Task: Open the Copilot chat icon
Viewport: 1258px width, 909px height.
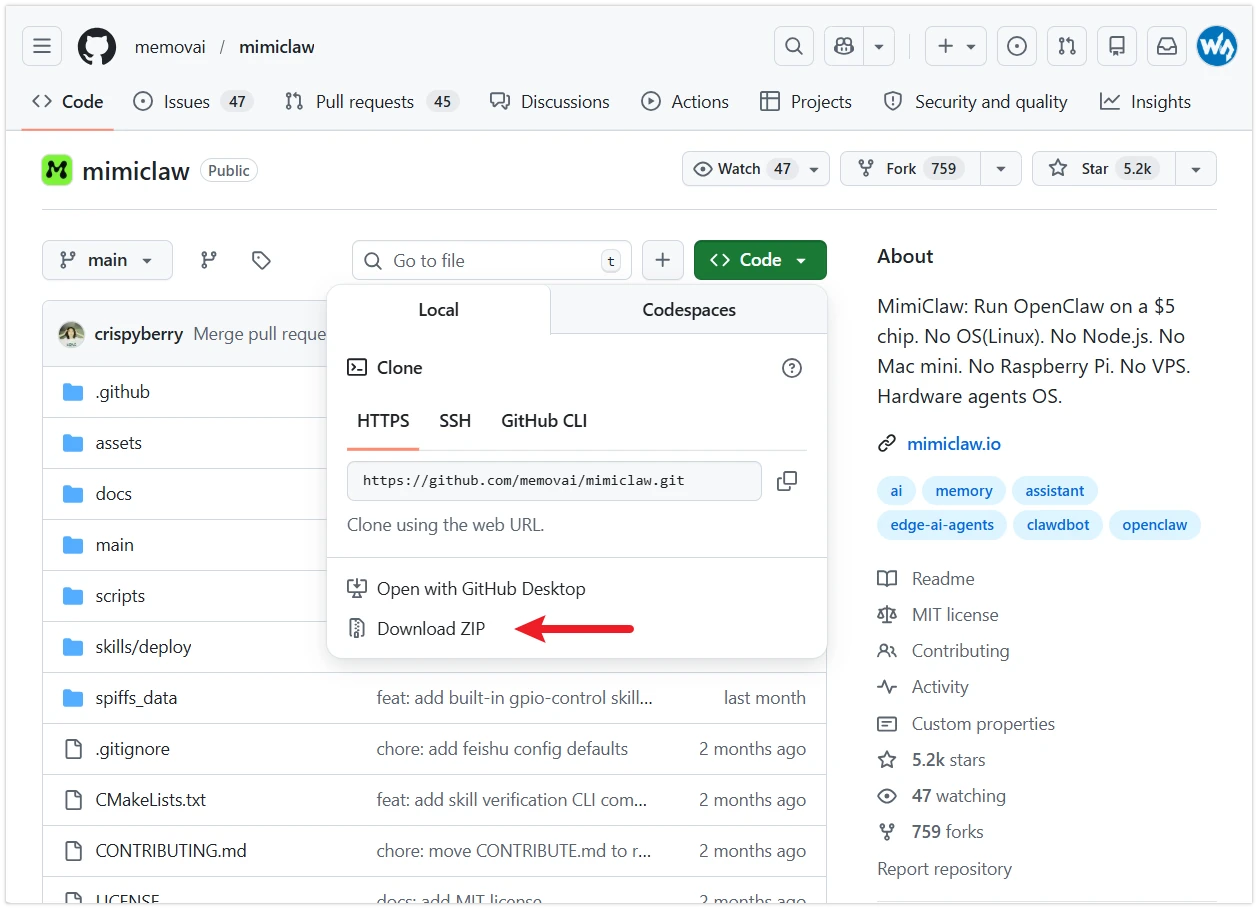Action: [x=844, y=46]
